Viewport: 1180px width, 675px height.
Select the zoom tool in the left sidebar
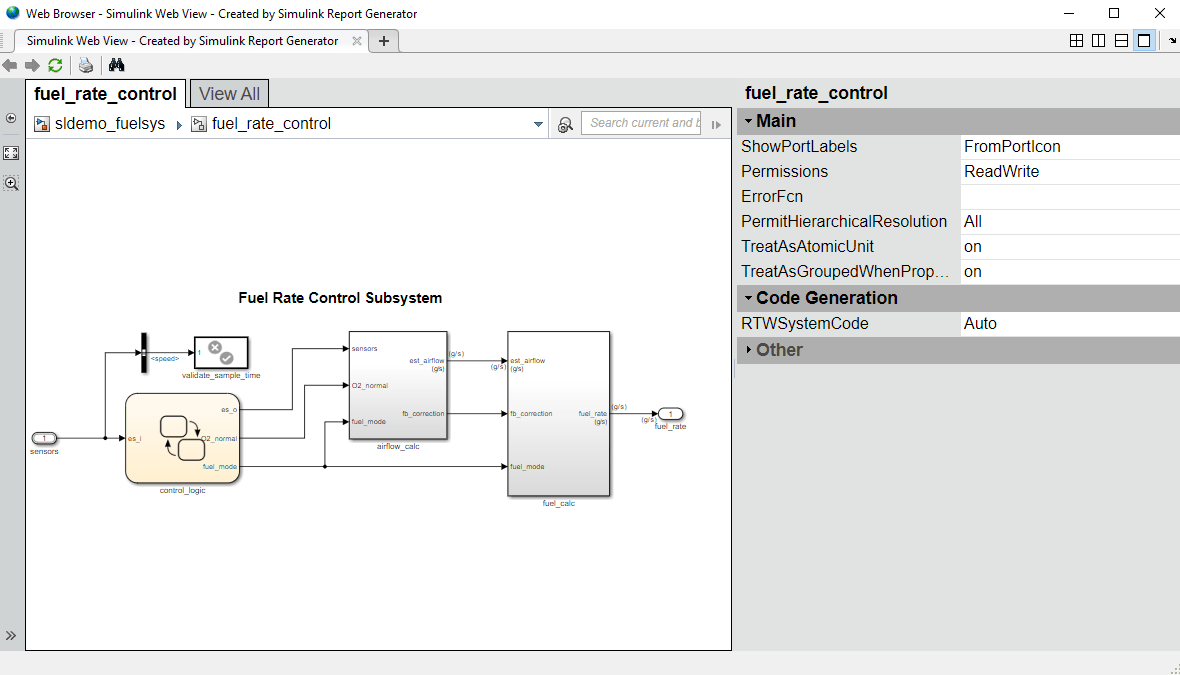11,183
